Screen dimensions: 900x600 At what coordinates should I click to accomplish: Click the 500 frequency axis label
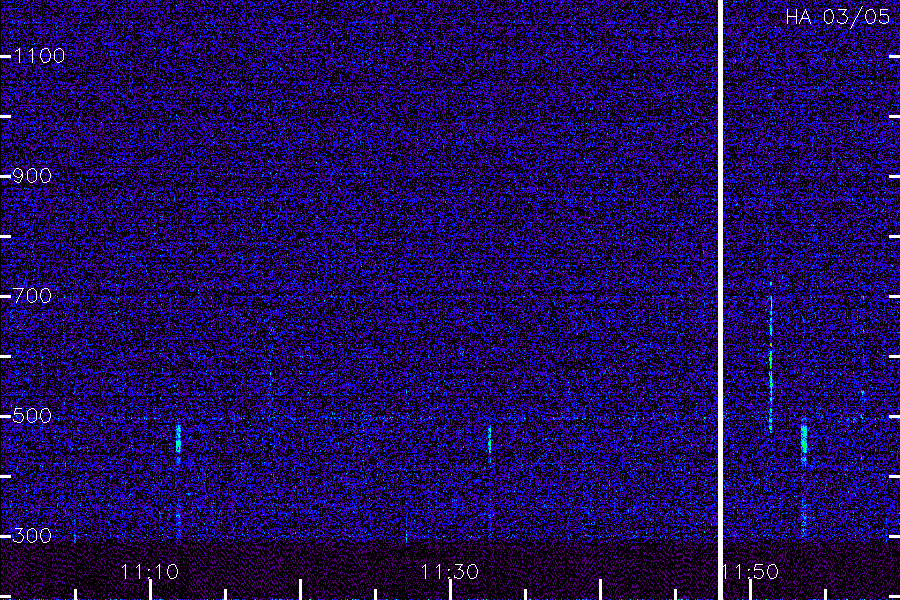click(32, 416)
